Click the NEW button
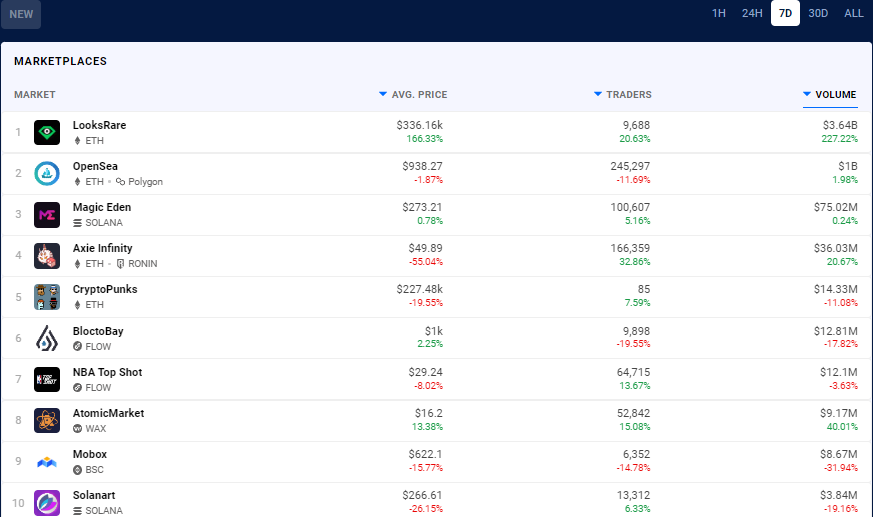Viewport: 873px width, 517px height. pos(21,14)
